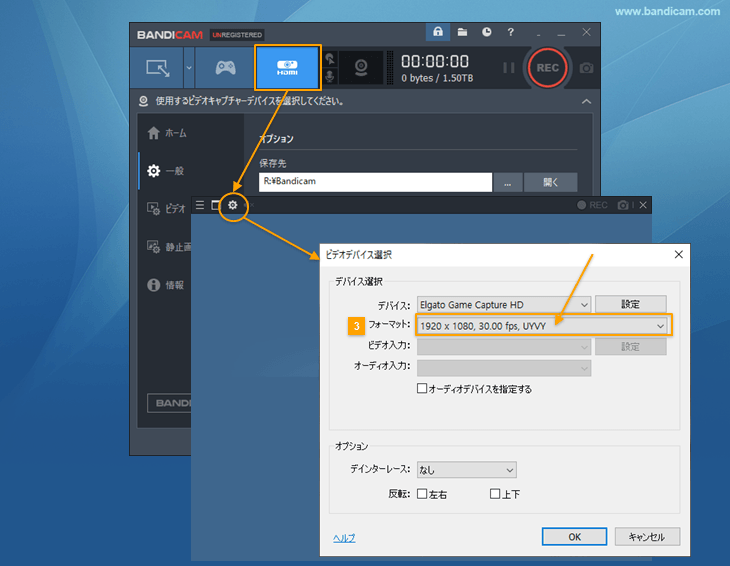
Task: Start recording with the REC button
Action: pos(548,68)
